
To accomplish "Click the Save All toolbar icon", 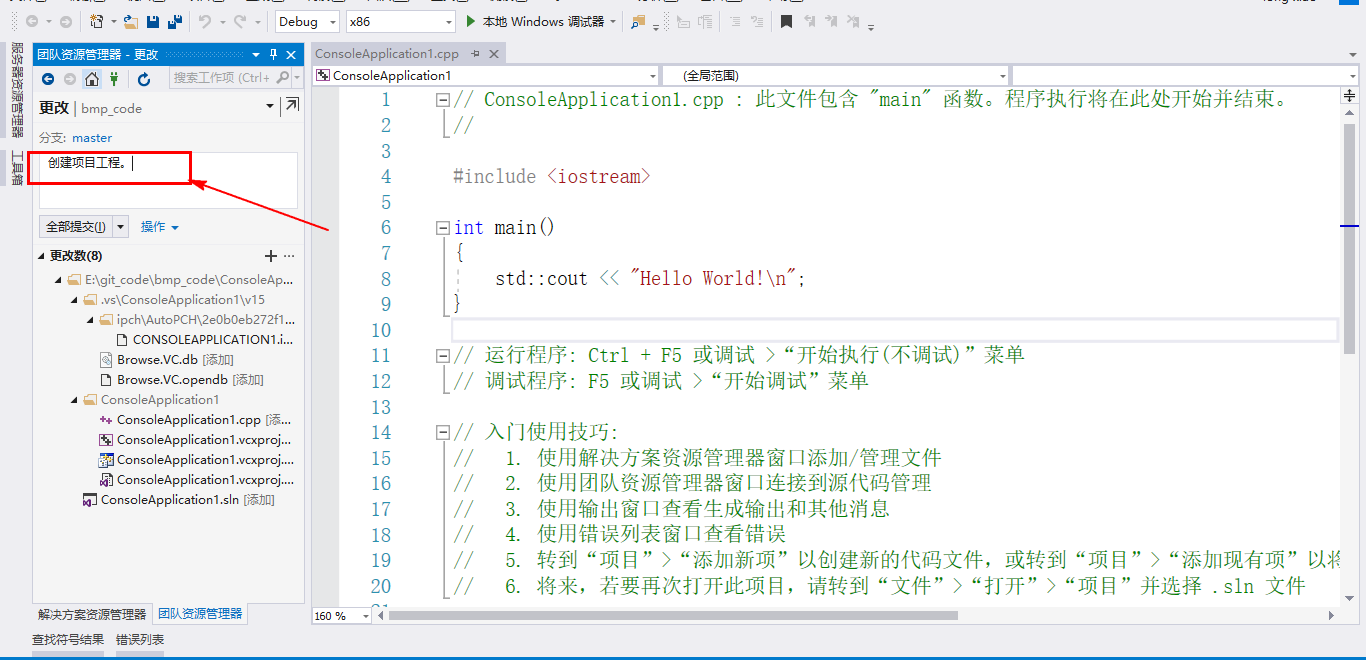I will (175, 21).
